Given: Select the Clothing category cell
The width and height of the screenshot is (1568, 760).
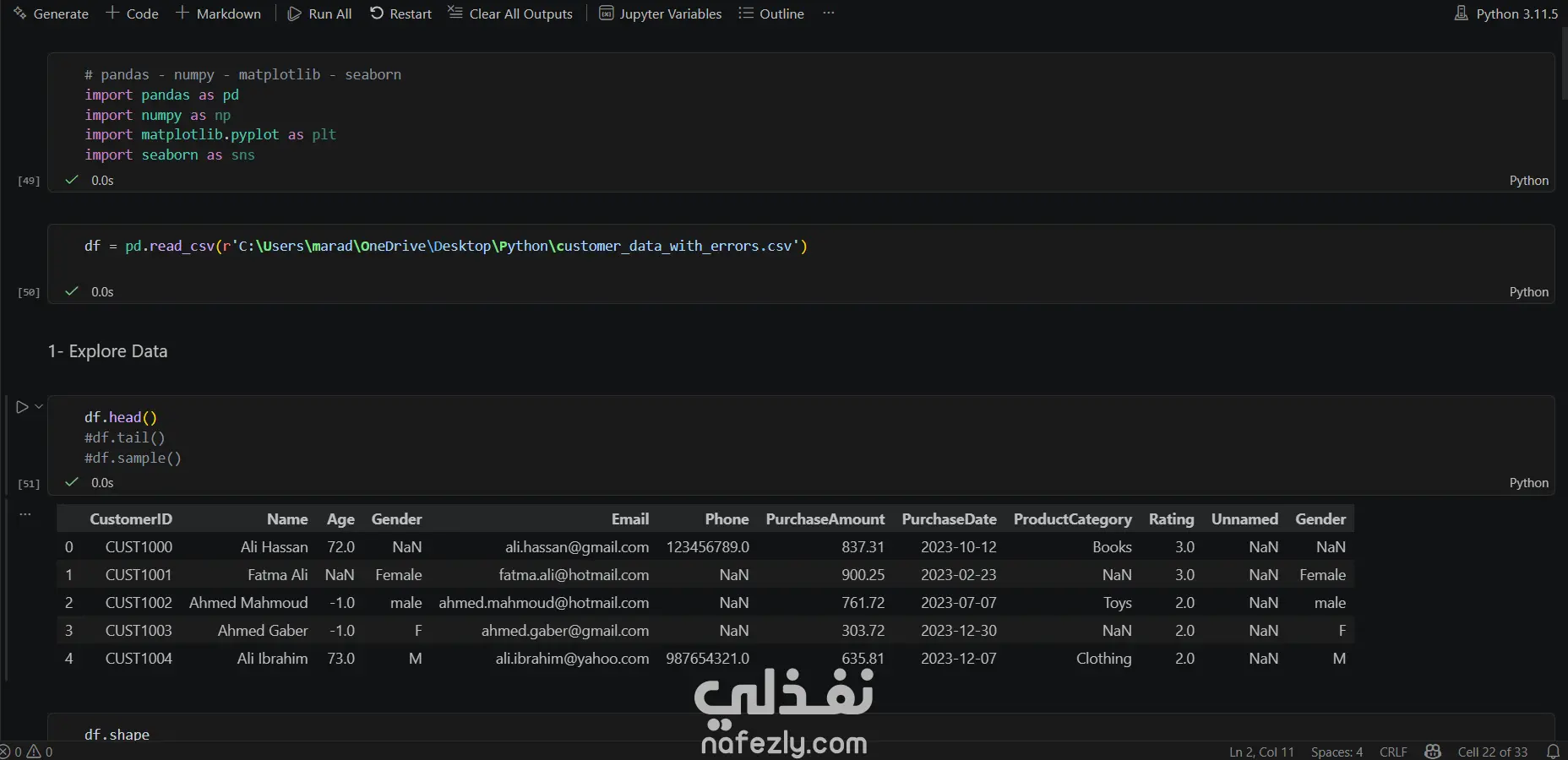Looking at the screenshot, I should coord(1103,659).
